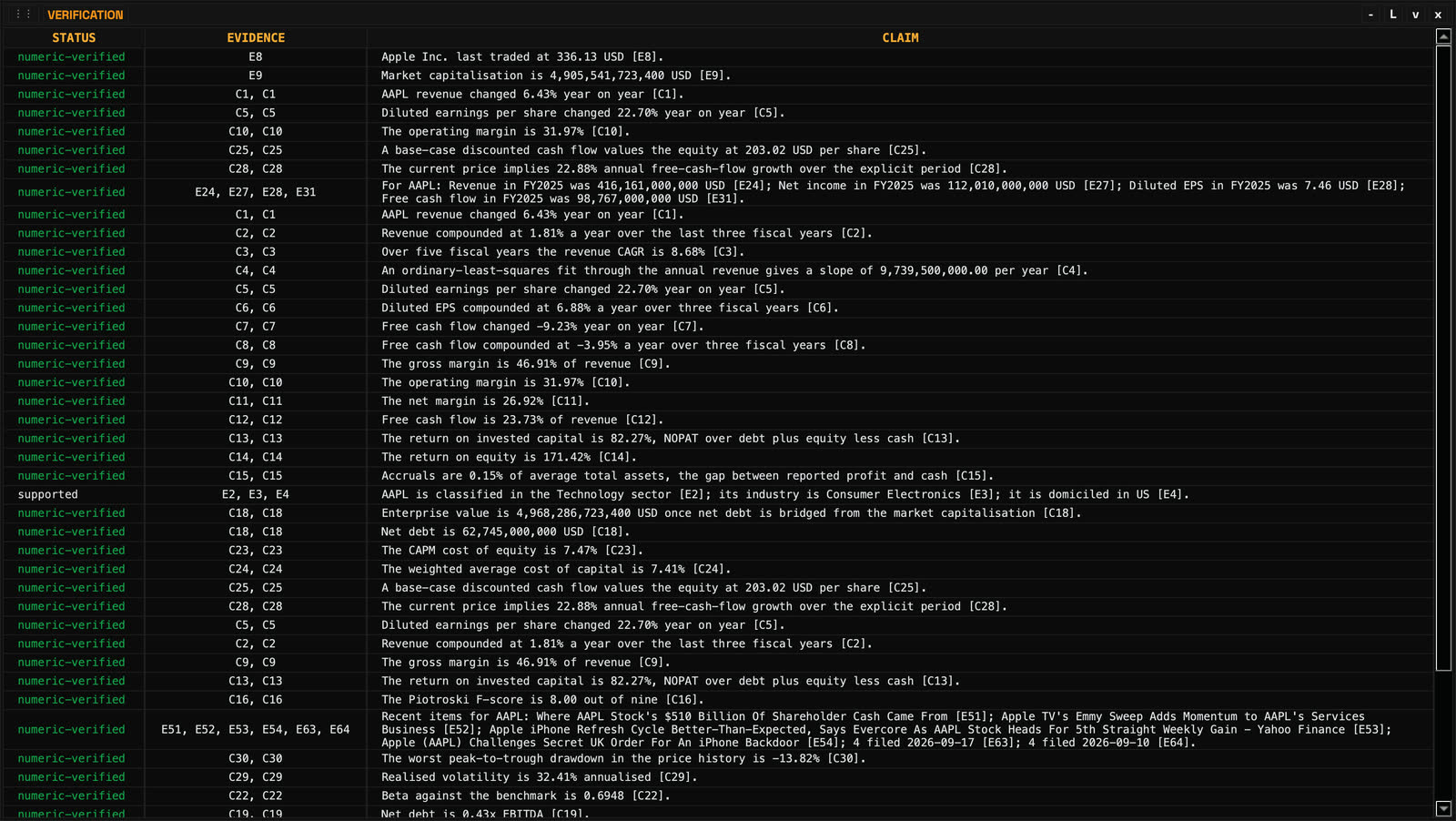Select the Free cash flow changed -9.23% claim
The image size is (1456, 821).
point(542,326)
